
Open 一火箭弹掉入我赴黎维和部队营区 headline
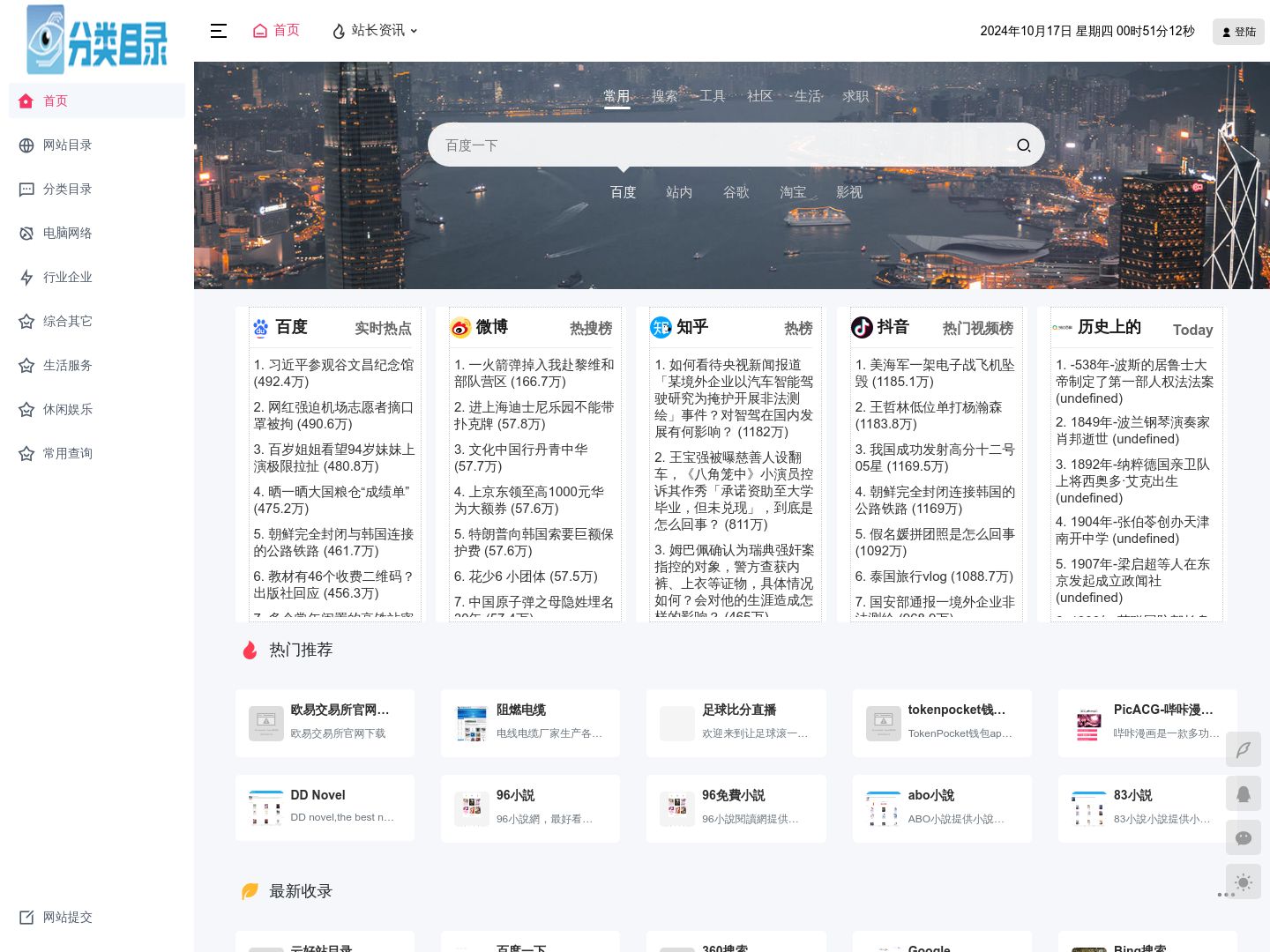tap(534, 373)
